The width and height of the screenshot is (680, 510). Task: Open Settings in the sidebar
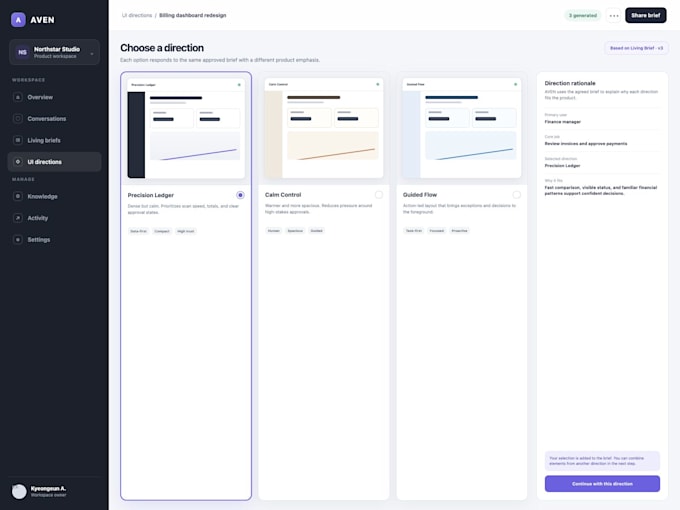pos(55,239)
